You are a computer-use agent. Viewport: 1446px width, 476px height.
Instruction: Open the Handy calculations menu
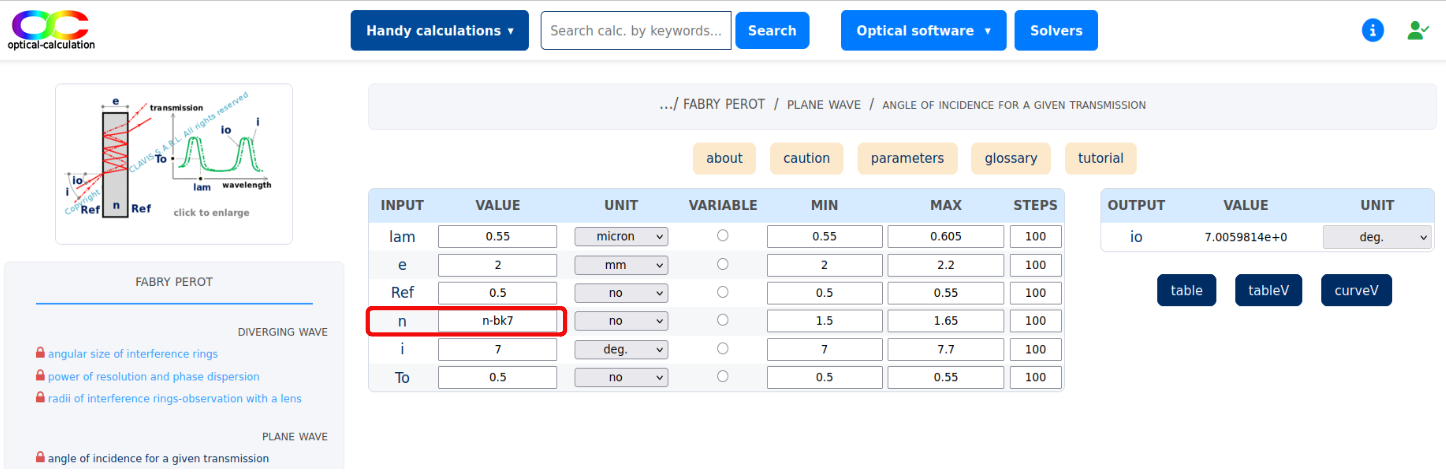(439, 31)
